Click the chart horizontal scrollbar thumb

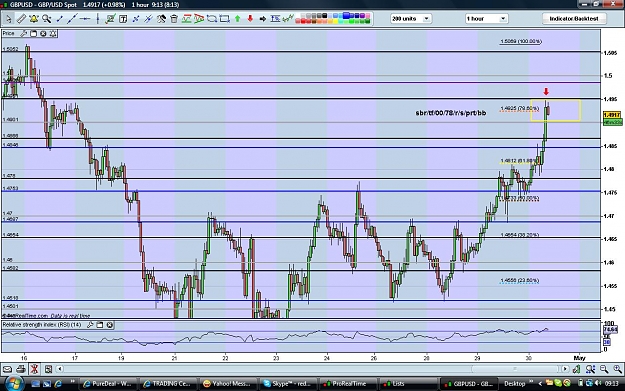coord(516,369)
